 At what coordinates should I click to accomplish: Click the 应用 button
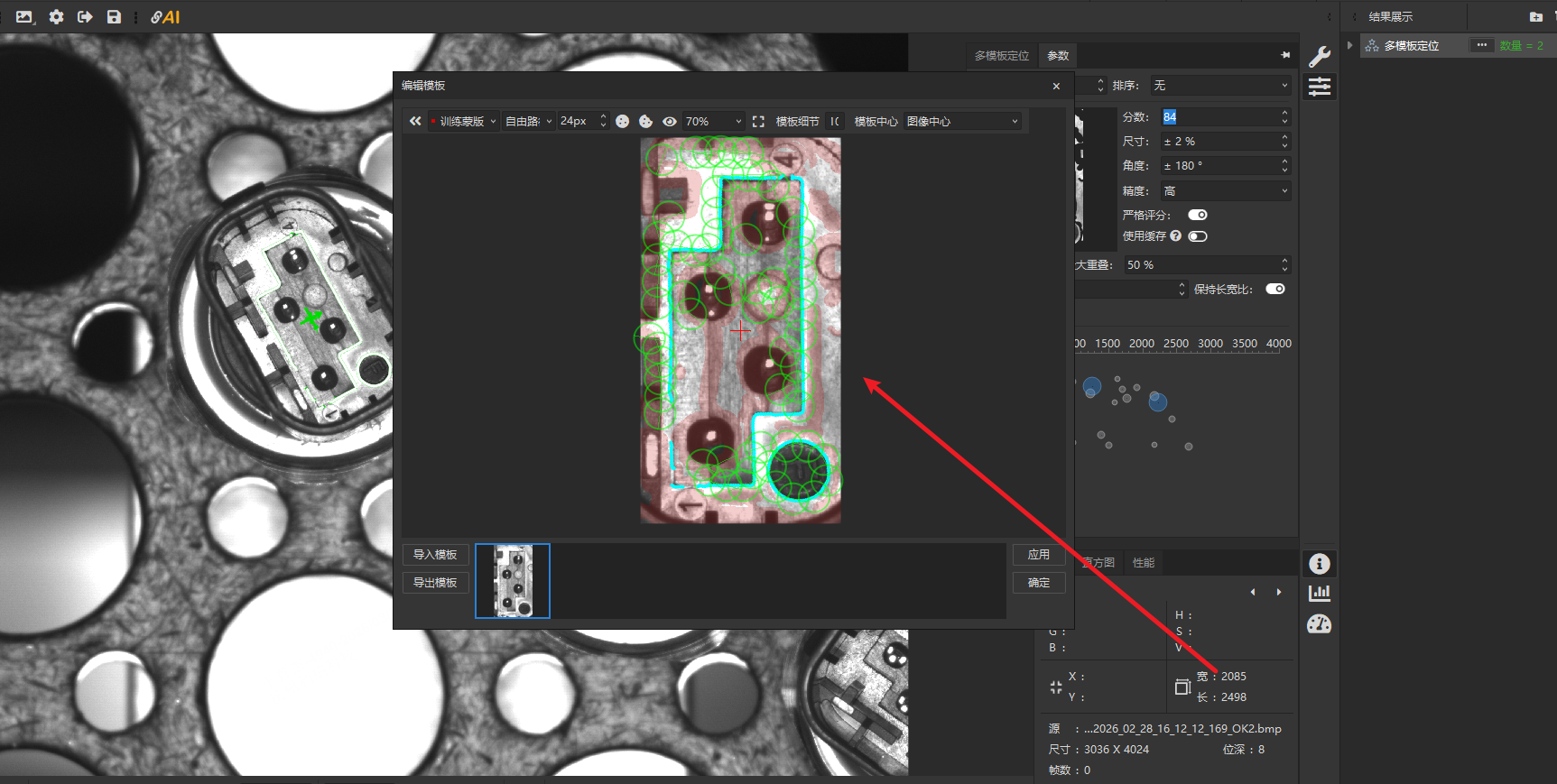pos(1038,555)
